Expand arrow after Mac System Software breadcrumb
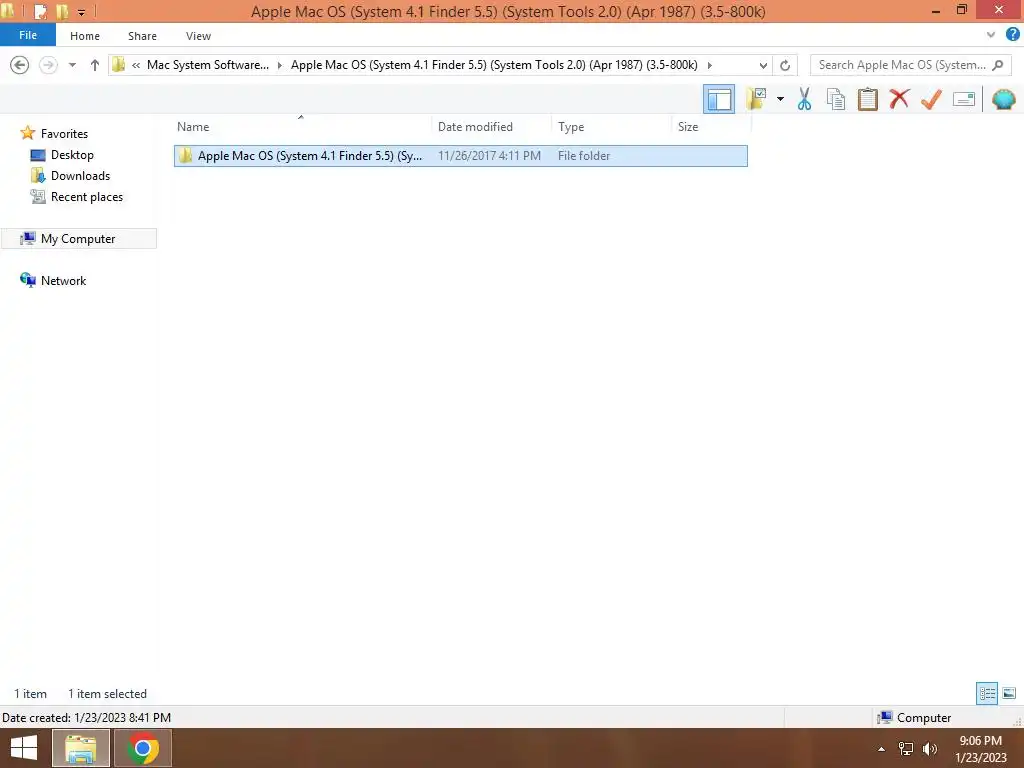Viewport: 1024px width, 768px height. [x=280, y=65]
